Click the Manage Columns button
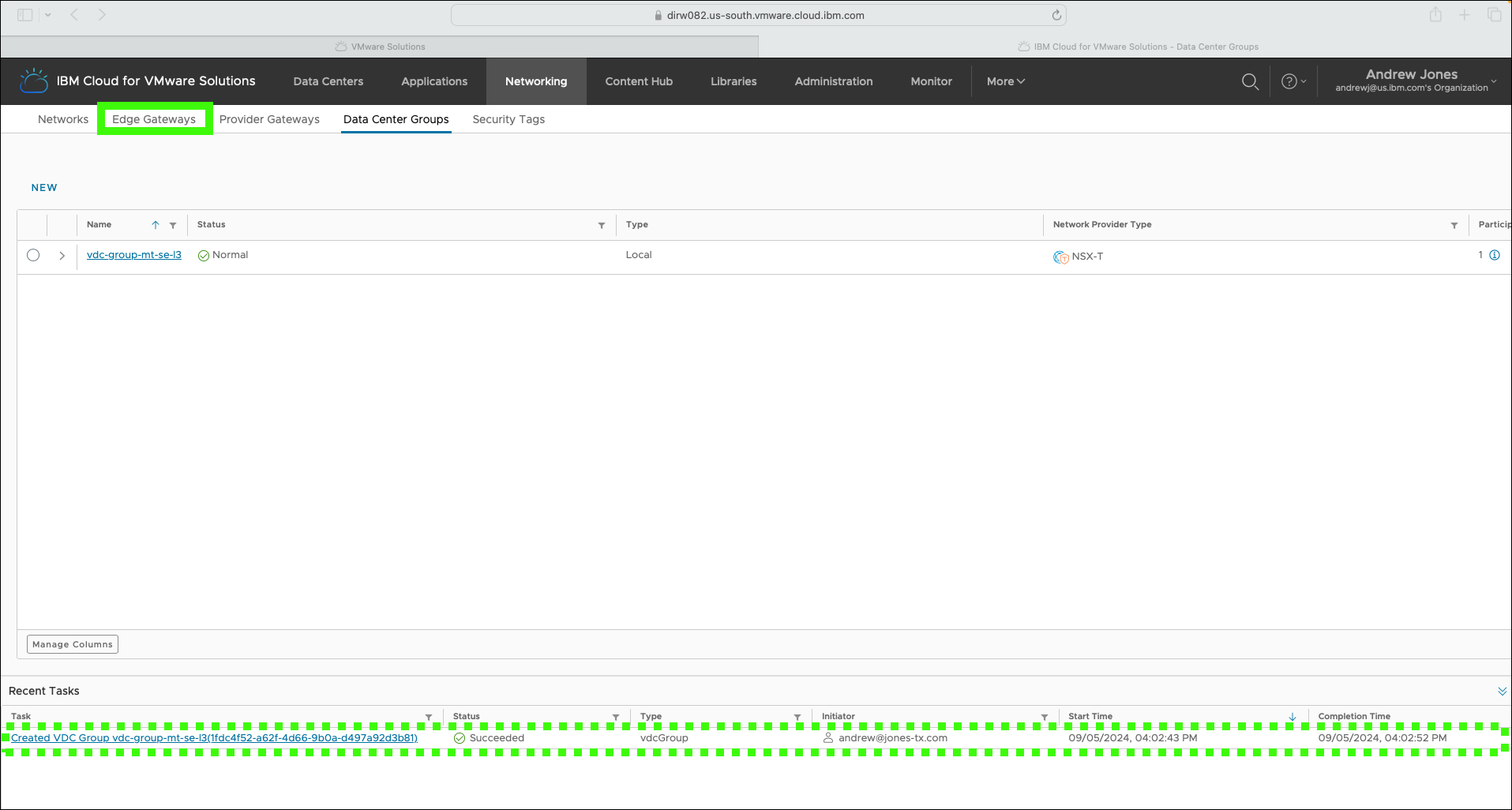1512x810 pixels. point(73,644)
